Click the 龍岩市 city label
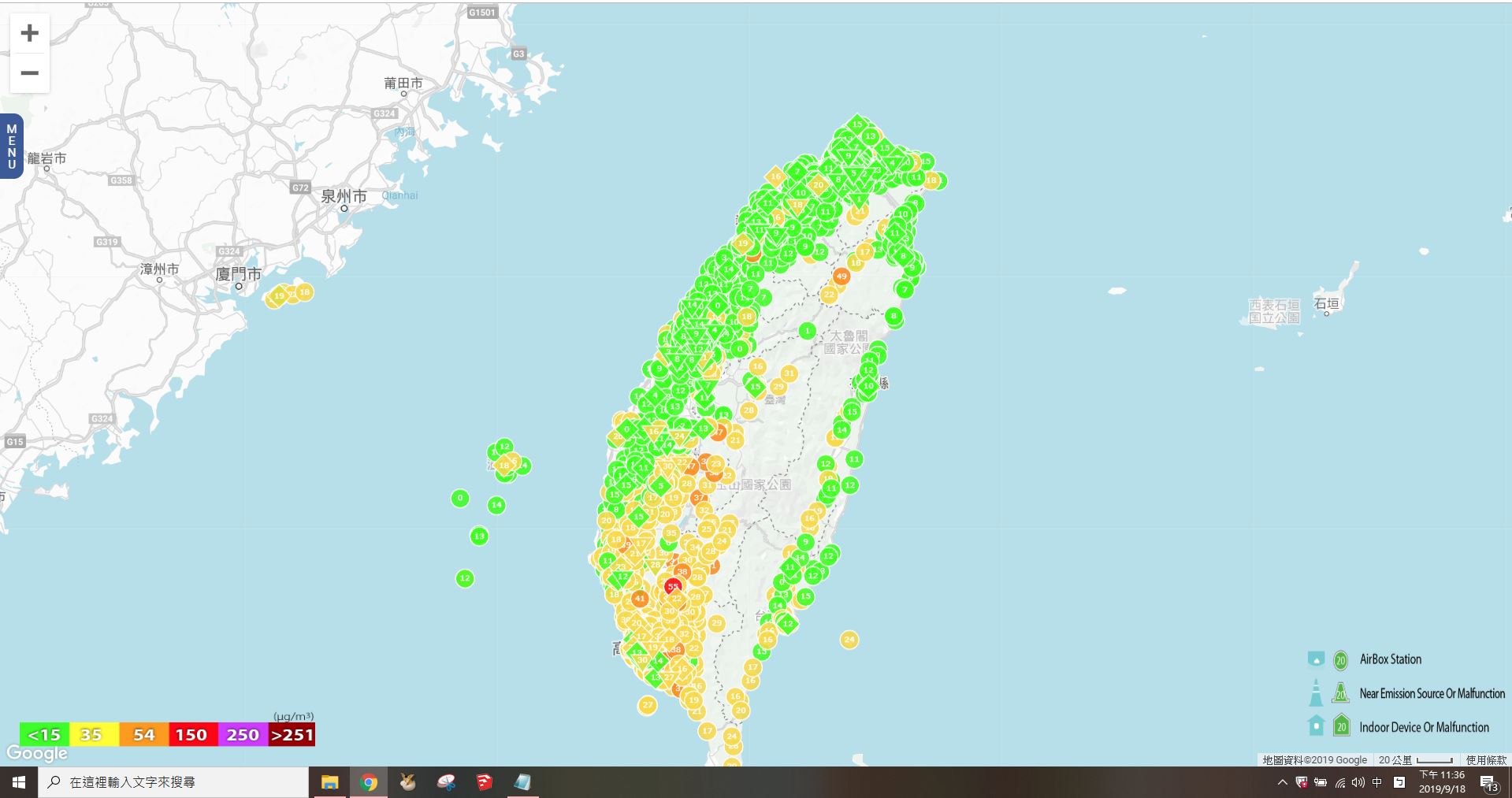1512x798 pixels. click(x=47, y=158)
